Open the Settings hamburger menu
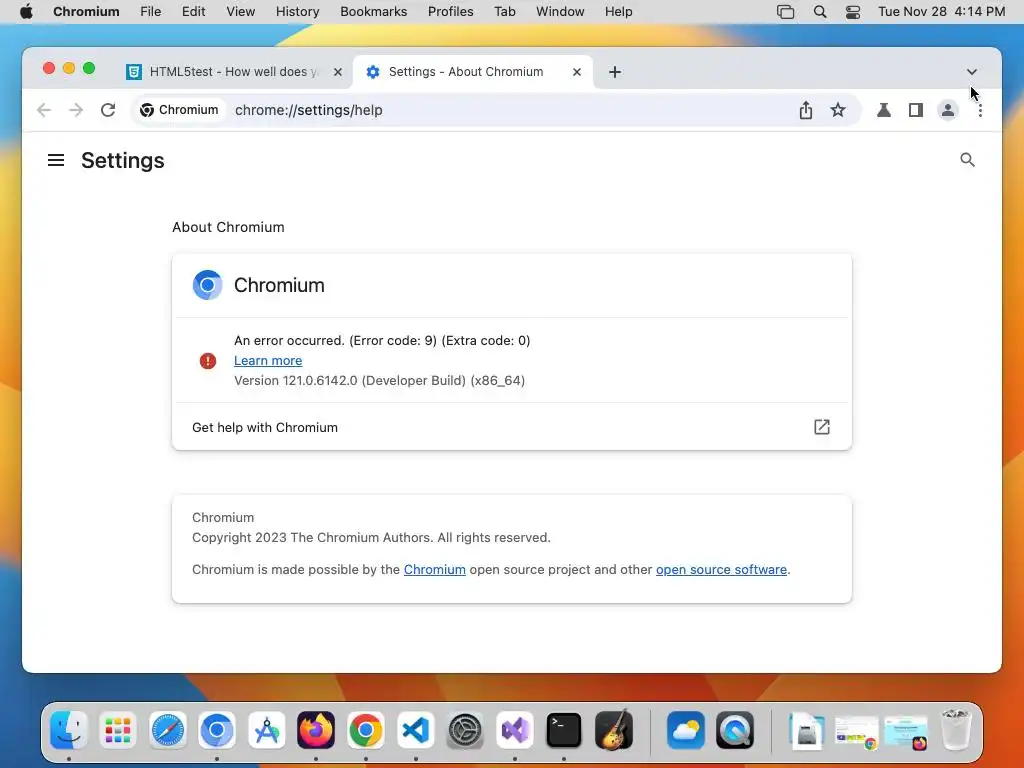1024x768 pixels. click(x=56, y=160)
